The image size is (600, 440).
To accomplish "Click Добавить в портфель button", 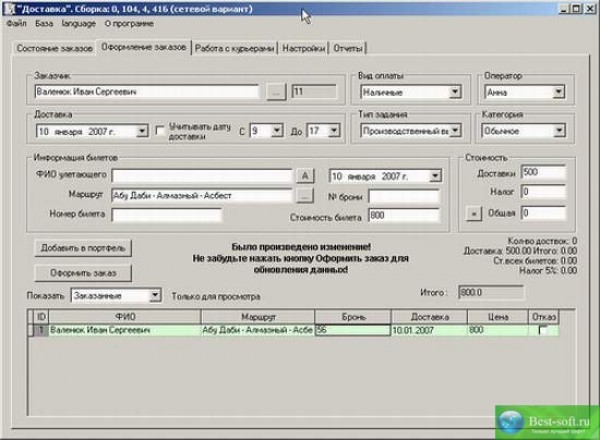I will pyautogui.click(x=83, y=248).
